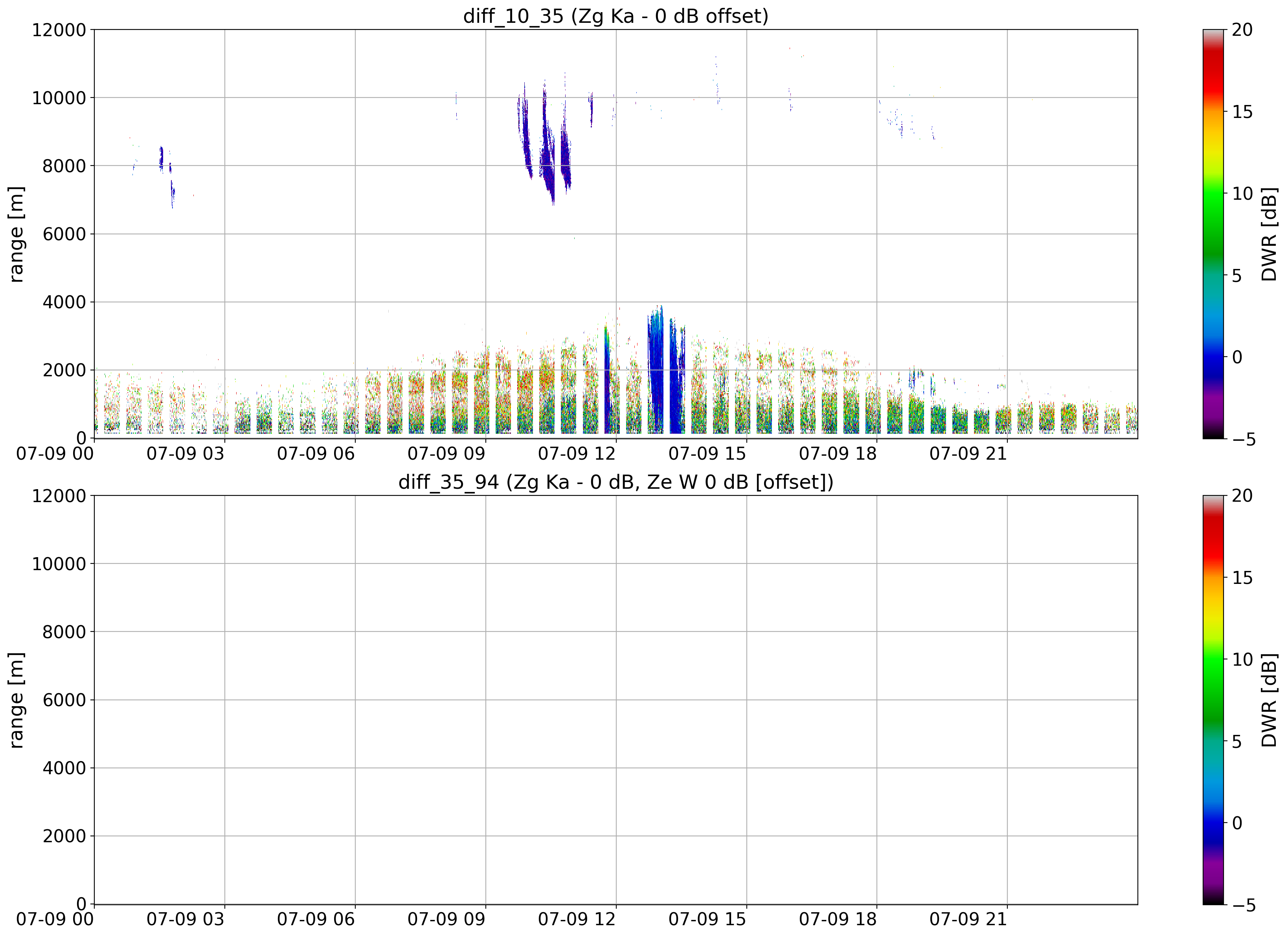This screenshot has height=937, width=1288.
Task: Click the "20" tick on the diff_35_94 colorbar
Action: (1242, 495)
